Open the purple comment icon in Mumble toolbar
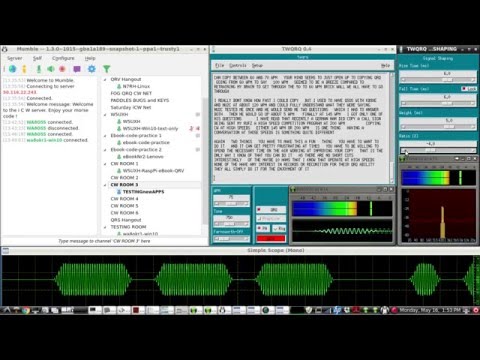Screen dimensions: 480x360 77,69
